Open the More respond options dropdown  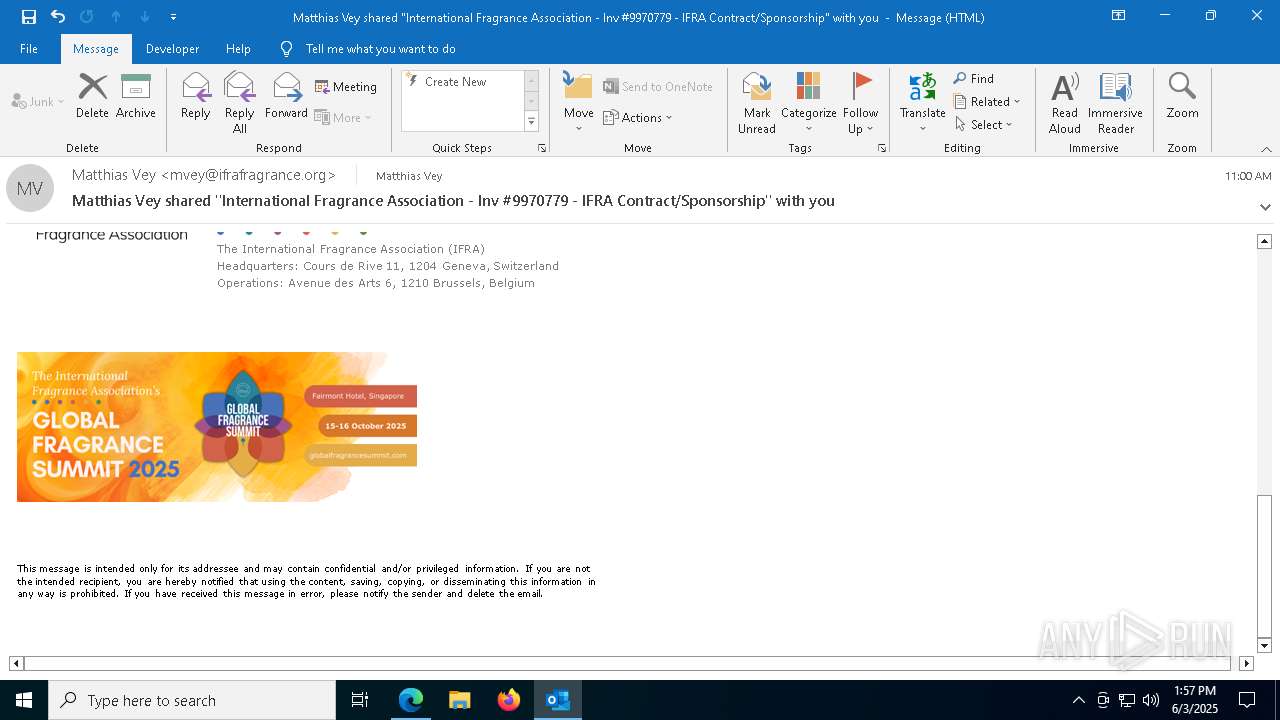click(x=343, y=118)
